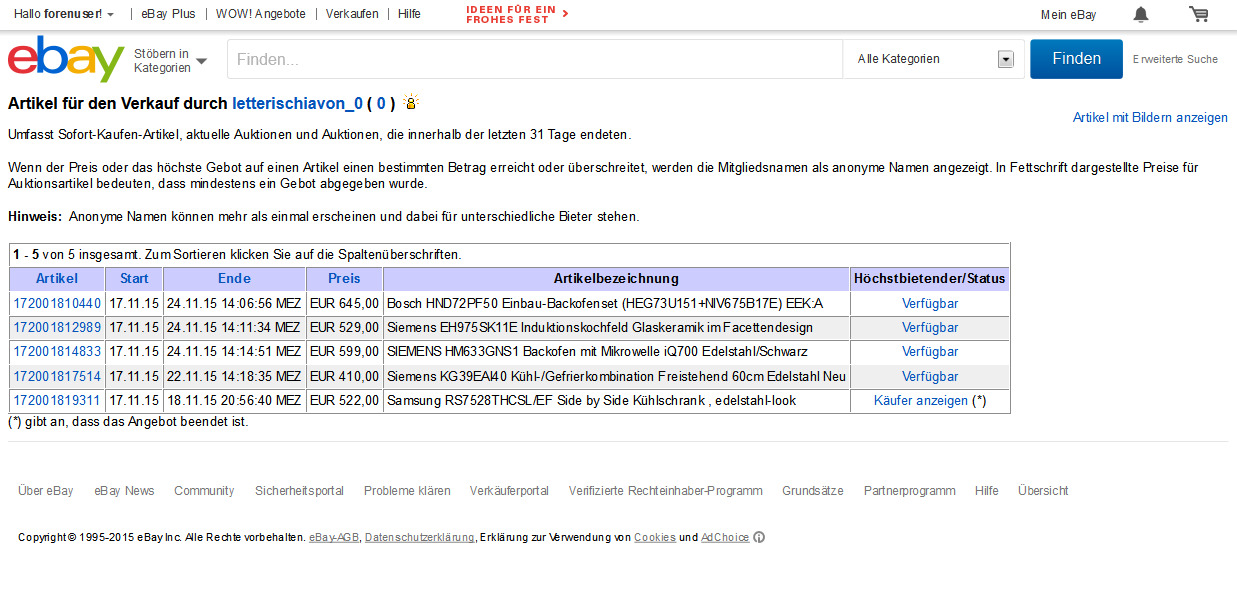
Task: Open Verkaufen in the top bar
Action: pos(352,14)
